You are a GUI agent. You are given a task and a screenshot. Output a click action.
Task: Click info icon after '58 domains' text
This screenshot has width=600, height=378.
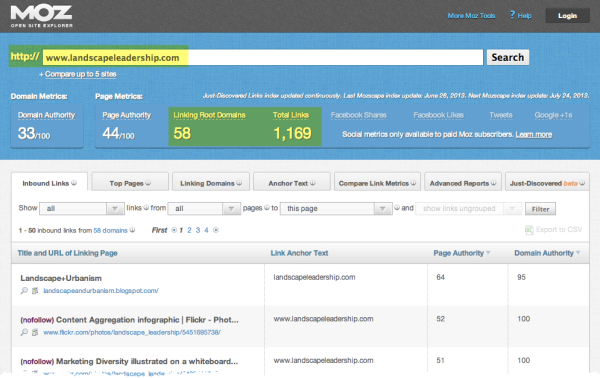click(132, 230)
